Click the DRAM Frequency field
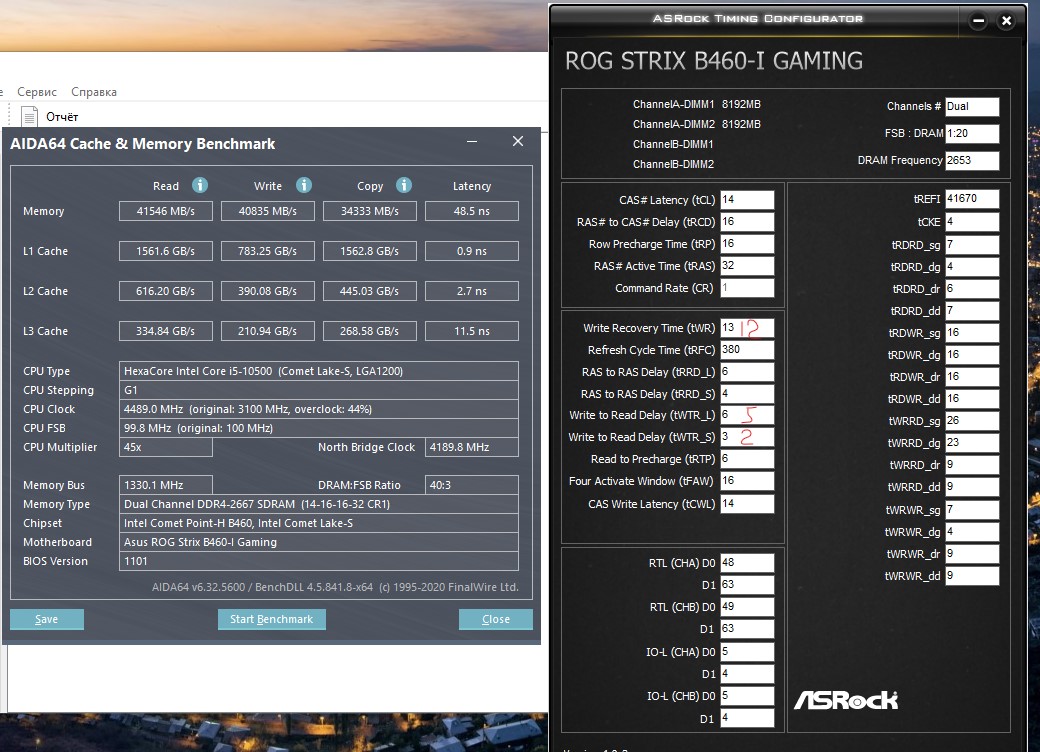This screenshot has width=1040, height=752. pos(972,160)
